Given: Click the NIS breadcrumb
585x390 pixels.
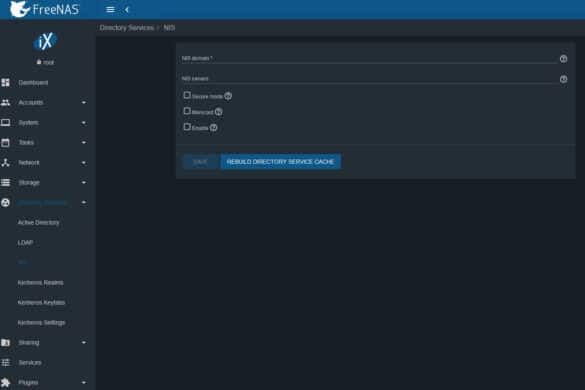Looking at the screenshot, I should [x=169, y=28].
